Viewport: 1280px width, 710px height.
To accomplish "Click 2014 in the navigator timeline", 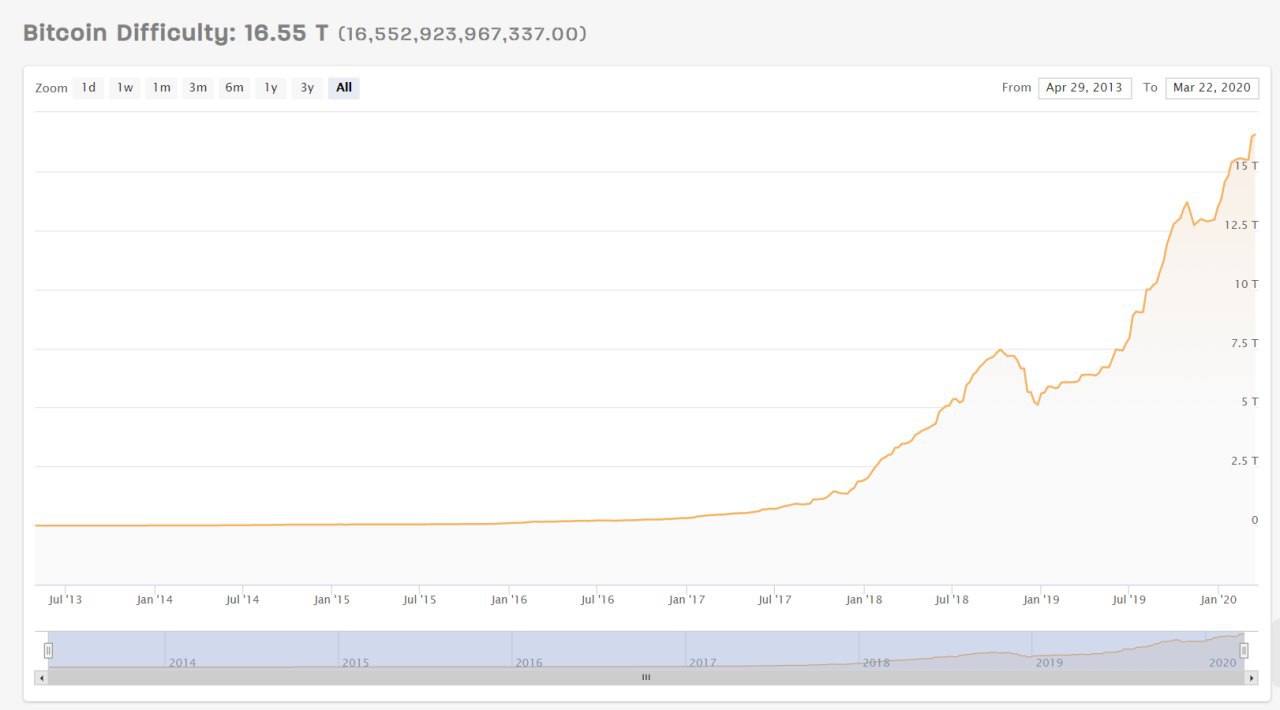I will pos(182,663).
